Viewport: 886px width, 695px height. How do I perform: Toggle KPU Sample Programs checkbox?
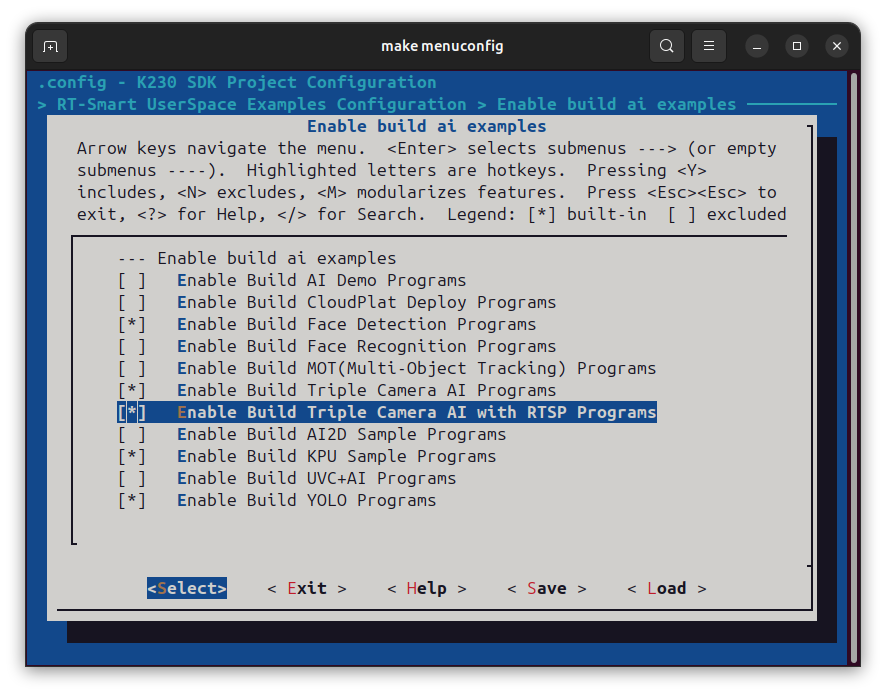point(132,457)
